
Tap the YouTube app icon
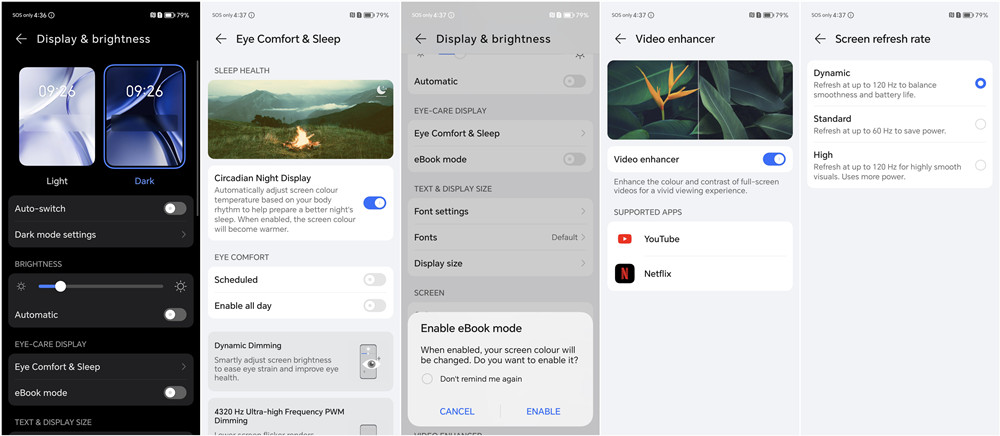click(x=624, y=239)
